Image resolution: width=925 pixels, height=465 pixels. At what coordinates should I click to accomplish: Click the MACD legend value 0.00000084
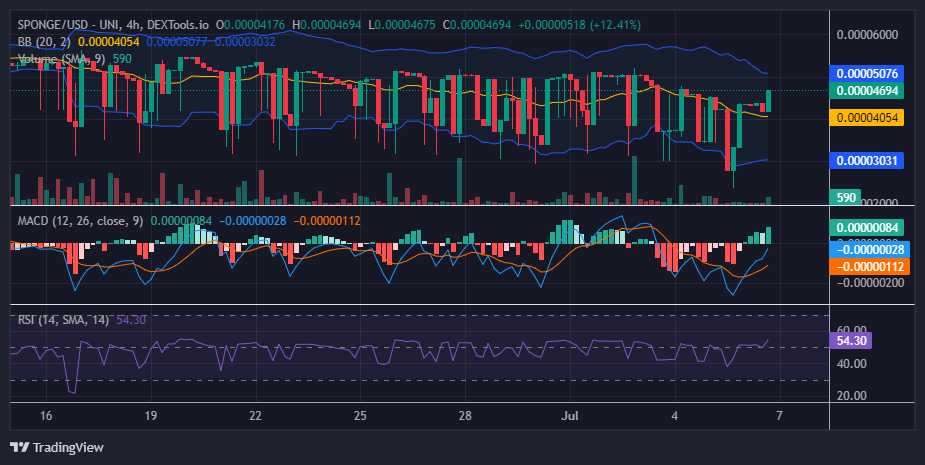click(181, 221)
